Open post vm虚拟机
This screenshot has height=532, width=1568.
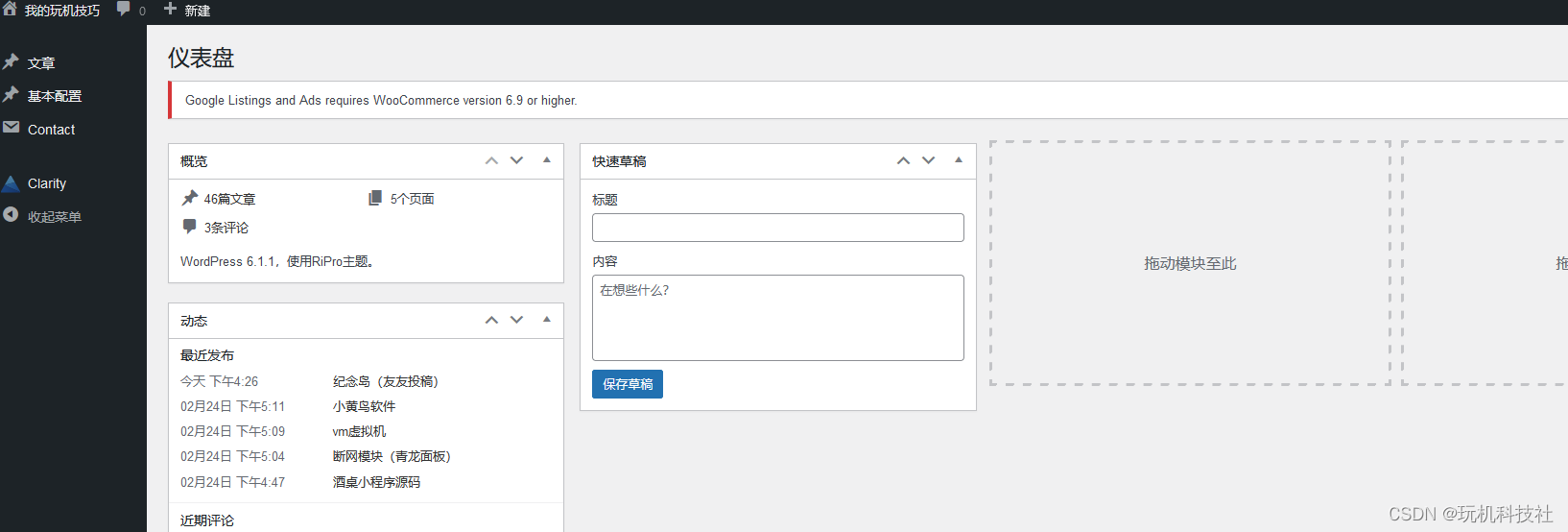tap(359, 431)
